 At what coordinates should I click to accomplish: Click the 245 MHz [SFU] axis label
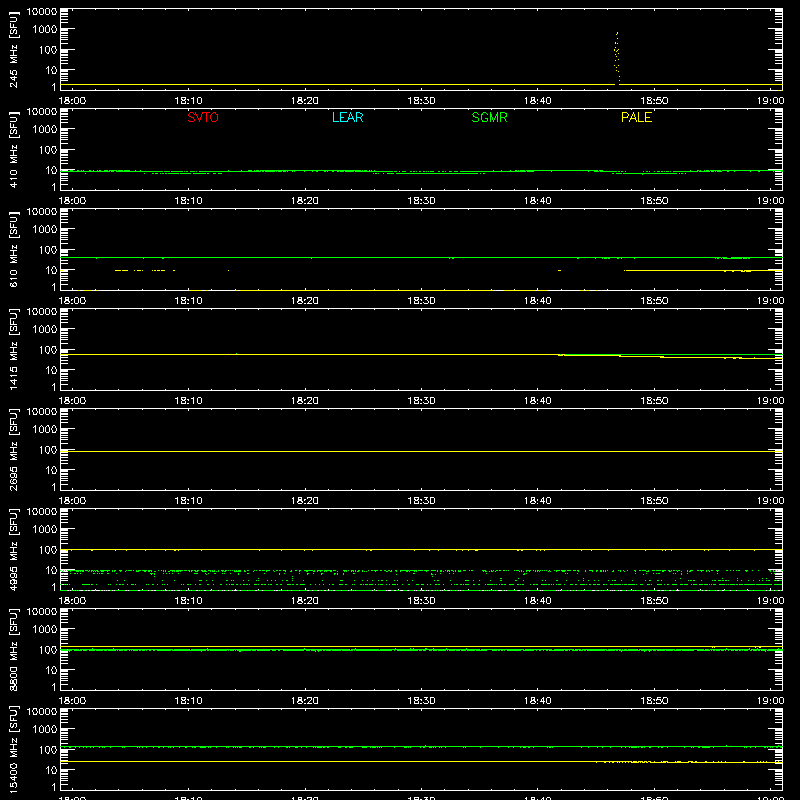click(x=14, y=50)
